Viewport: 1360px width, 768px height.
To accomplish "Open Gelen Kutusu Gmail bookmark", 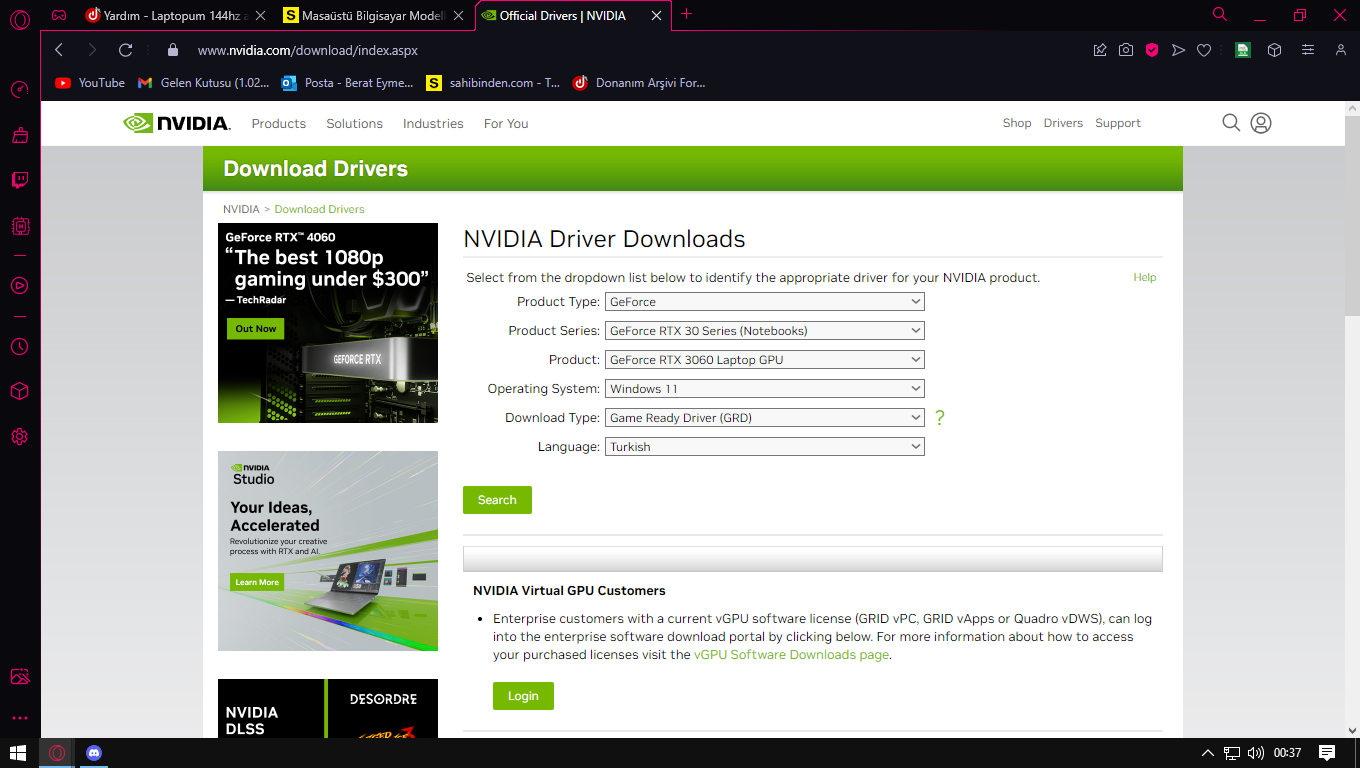I will [204, 83].
